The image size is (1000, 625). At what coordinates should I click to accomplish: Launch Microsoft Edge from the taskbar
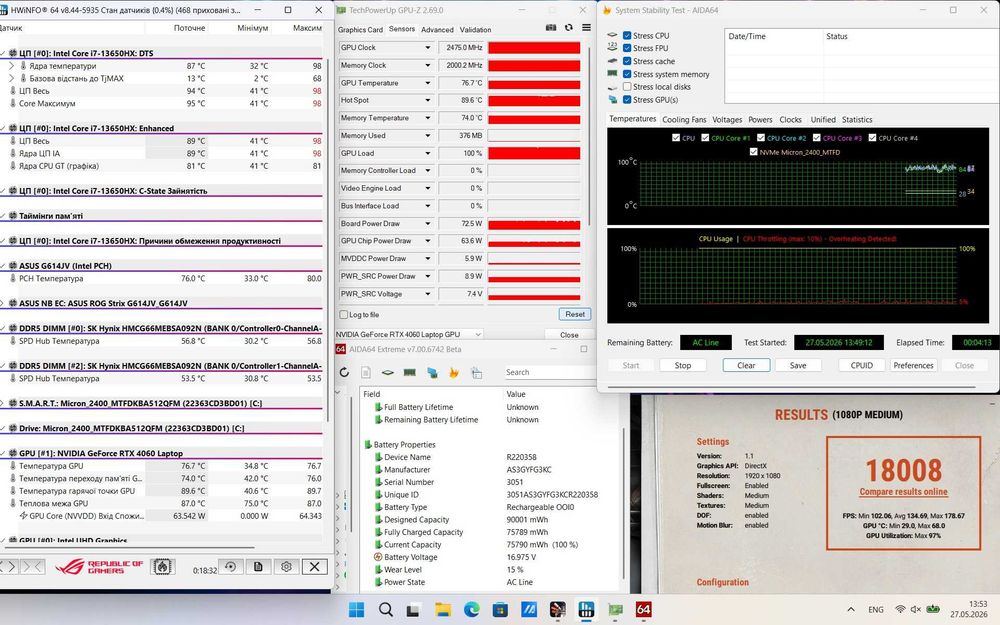[x=471, y=610]
